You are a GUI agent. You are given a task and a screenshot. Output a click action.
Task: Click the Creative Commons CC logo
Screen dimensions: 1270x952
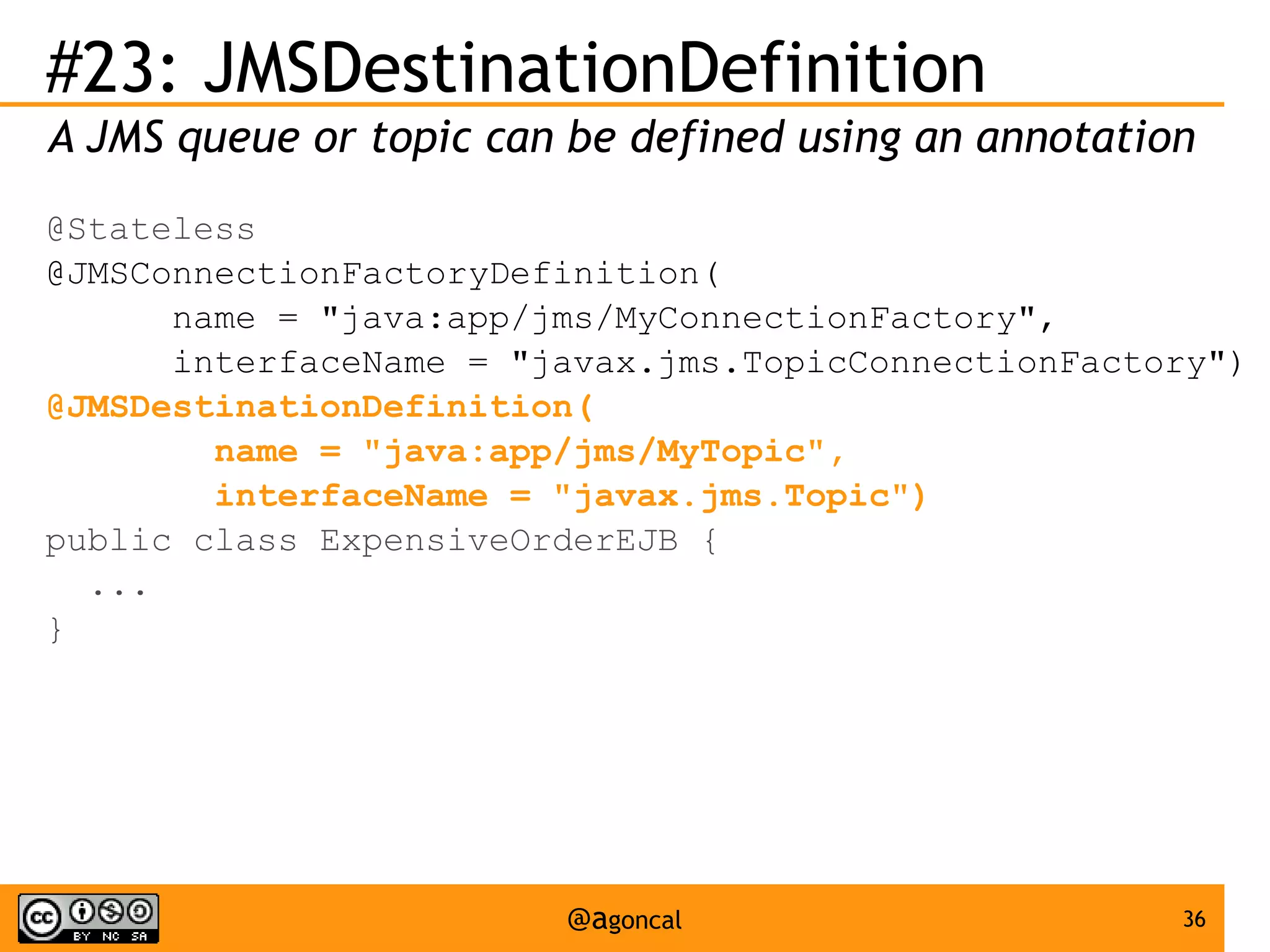[x=42, y=917]
